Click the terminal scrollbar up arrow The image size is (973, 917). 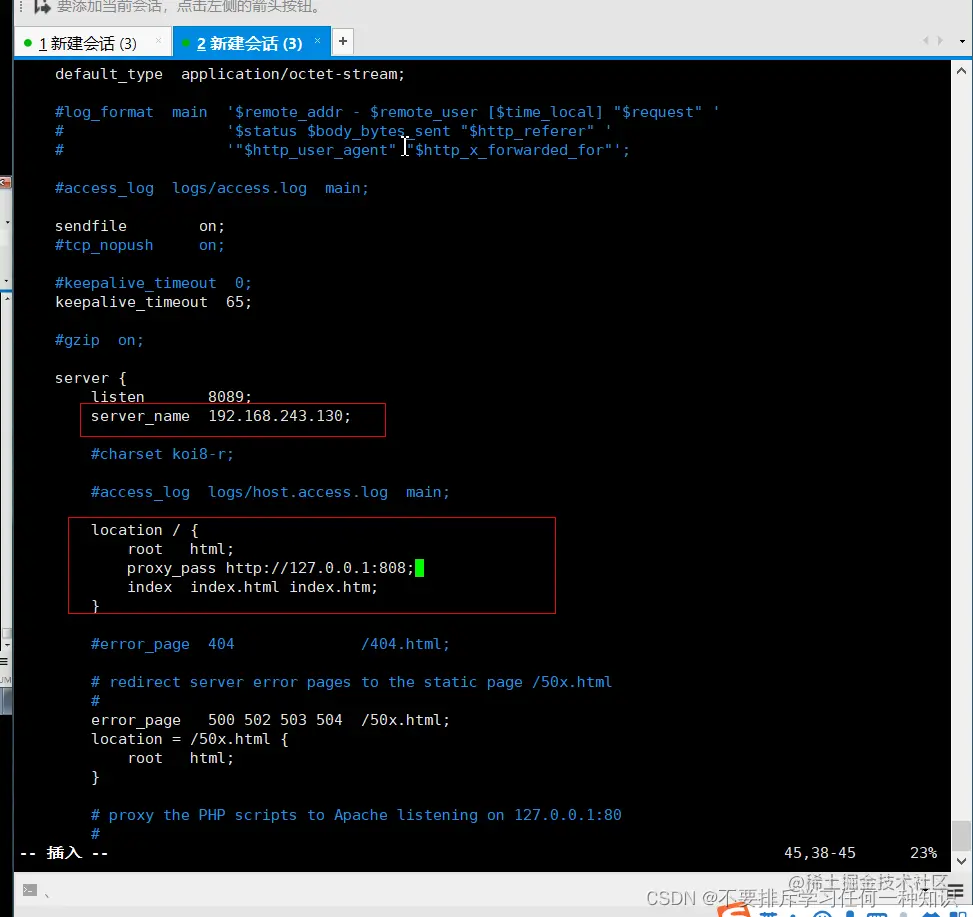[x=961, y=71]
